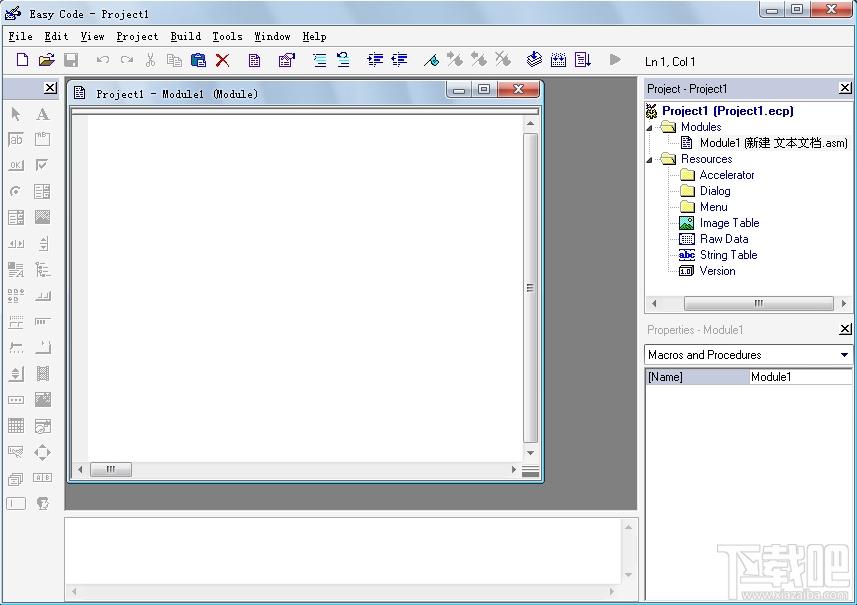Image resolution: width=857 pixels, height=605 pixels.
Task: Select the OK Button control tool
Action: point(16,166)
